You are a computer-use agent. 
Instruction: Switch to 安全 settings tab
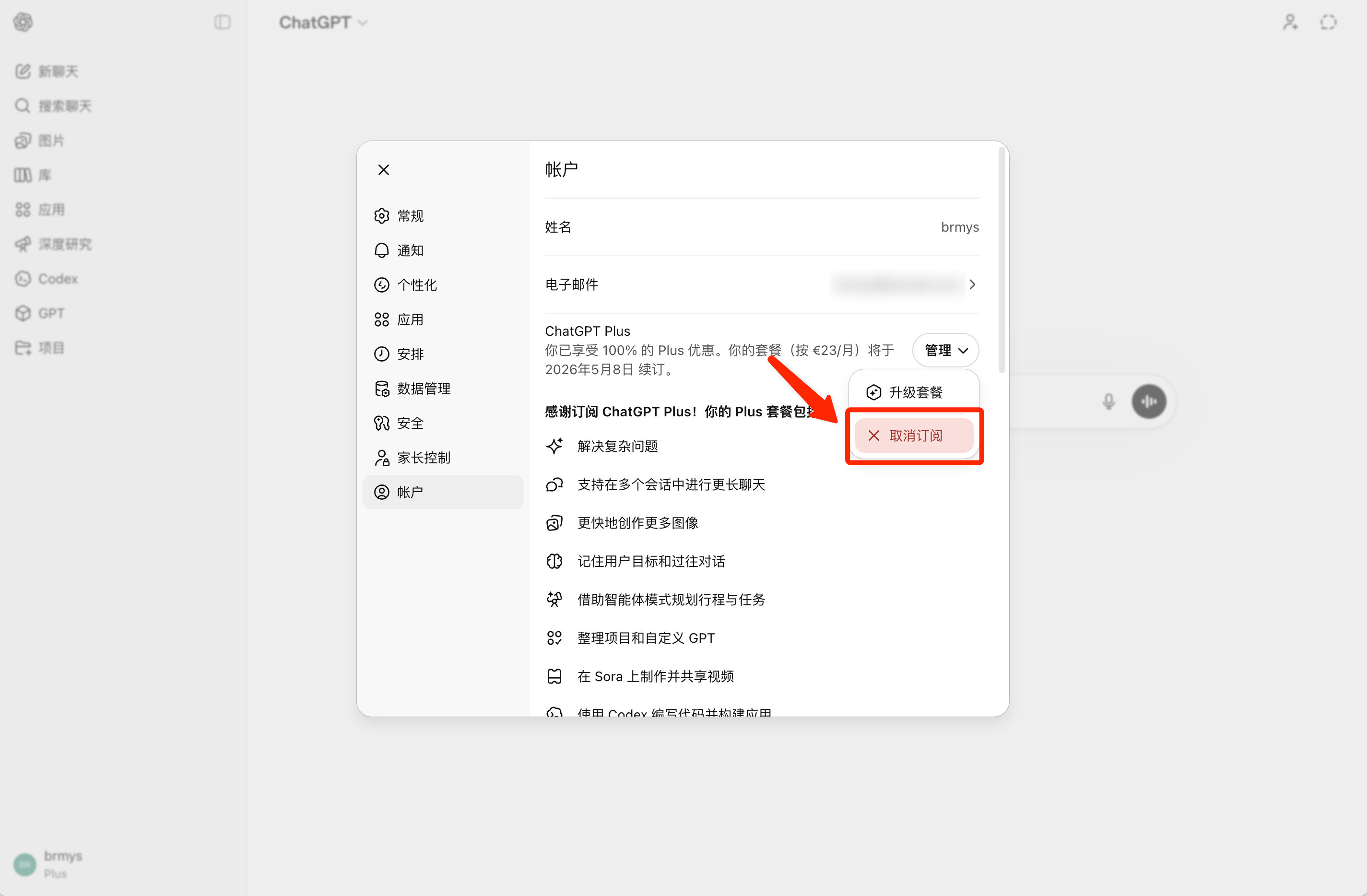[x=410, y=424]
